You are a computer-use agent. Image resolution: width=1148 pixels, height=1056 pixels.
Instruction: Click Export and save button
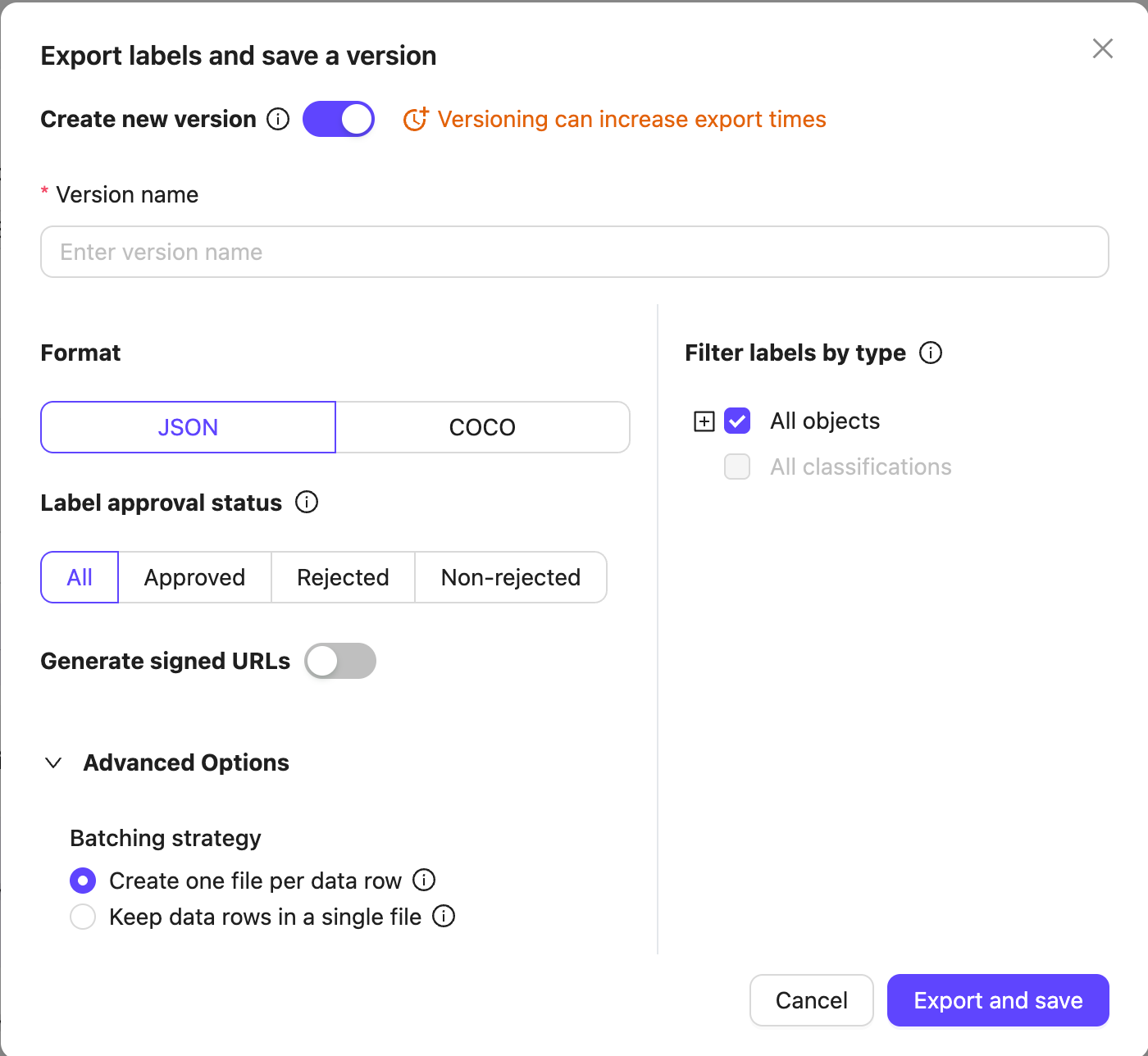998,1000
